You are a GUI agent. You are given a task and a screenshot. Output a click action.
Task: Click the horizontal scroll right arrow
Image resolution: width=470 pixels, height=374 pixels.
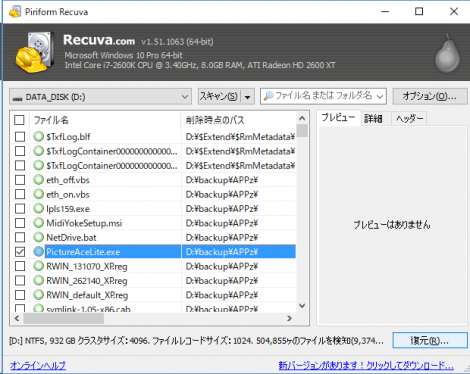coord(289,318)
